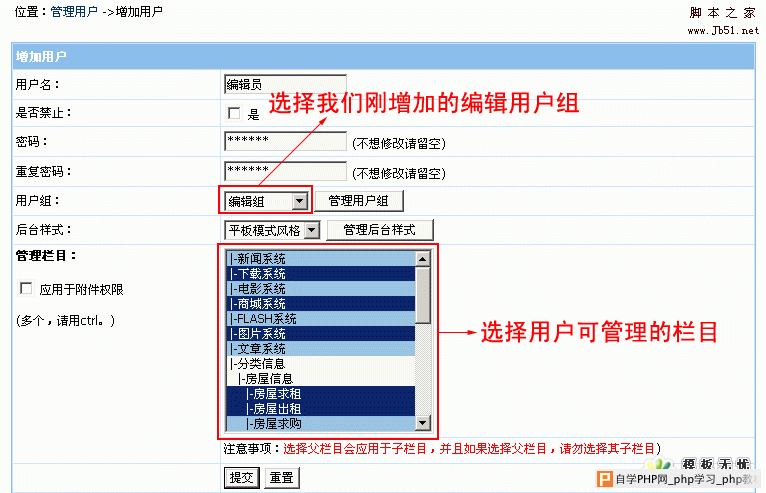Click the column list scroll down arrow
The height and width of the screenshot is (493, 766).
[423, 423]
